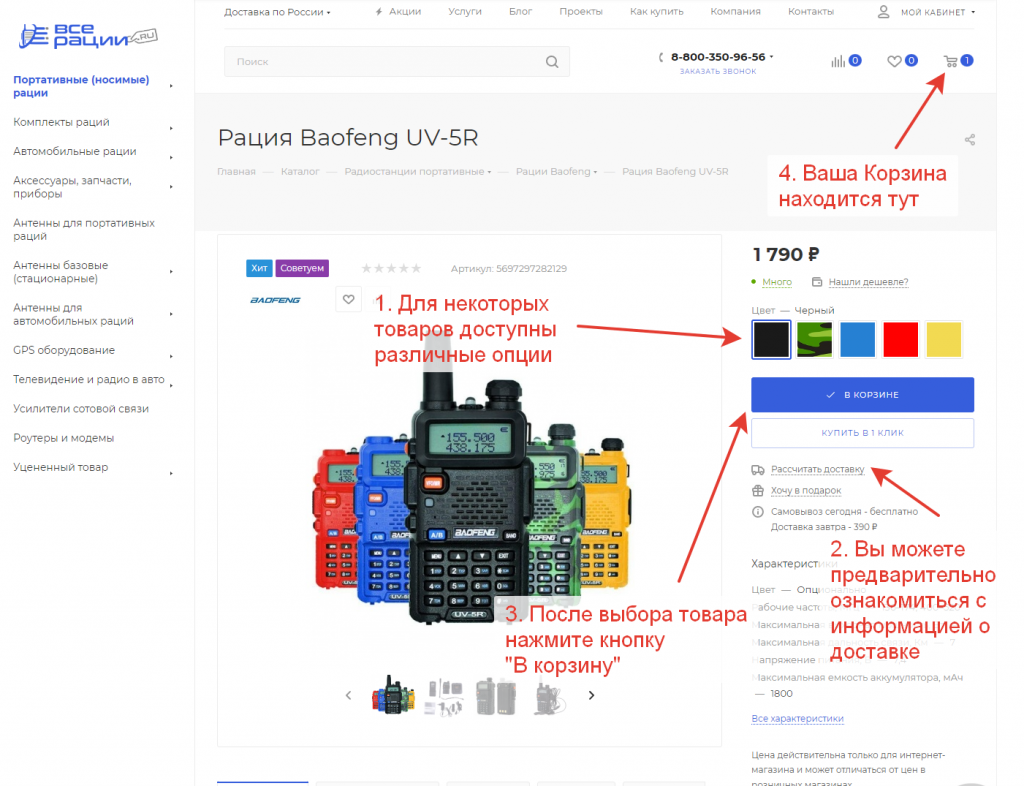Open the shopping cart icon in header
Screen dimensions: 1024x786
click(950, 61)
